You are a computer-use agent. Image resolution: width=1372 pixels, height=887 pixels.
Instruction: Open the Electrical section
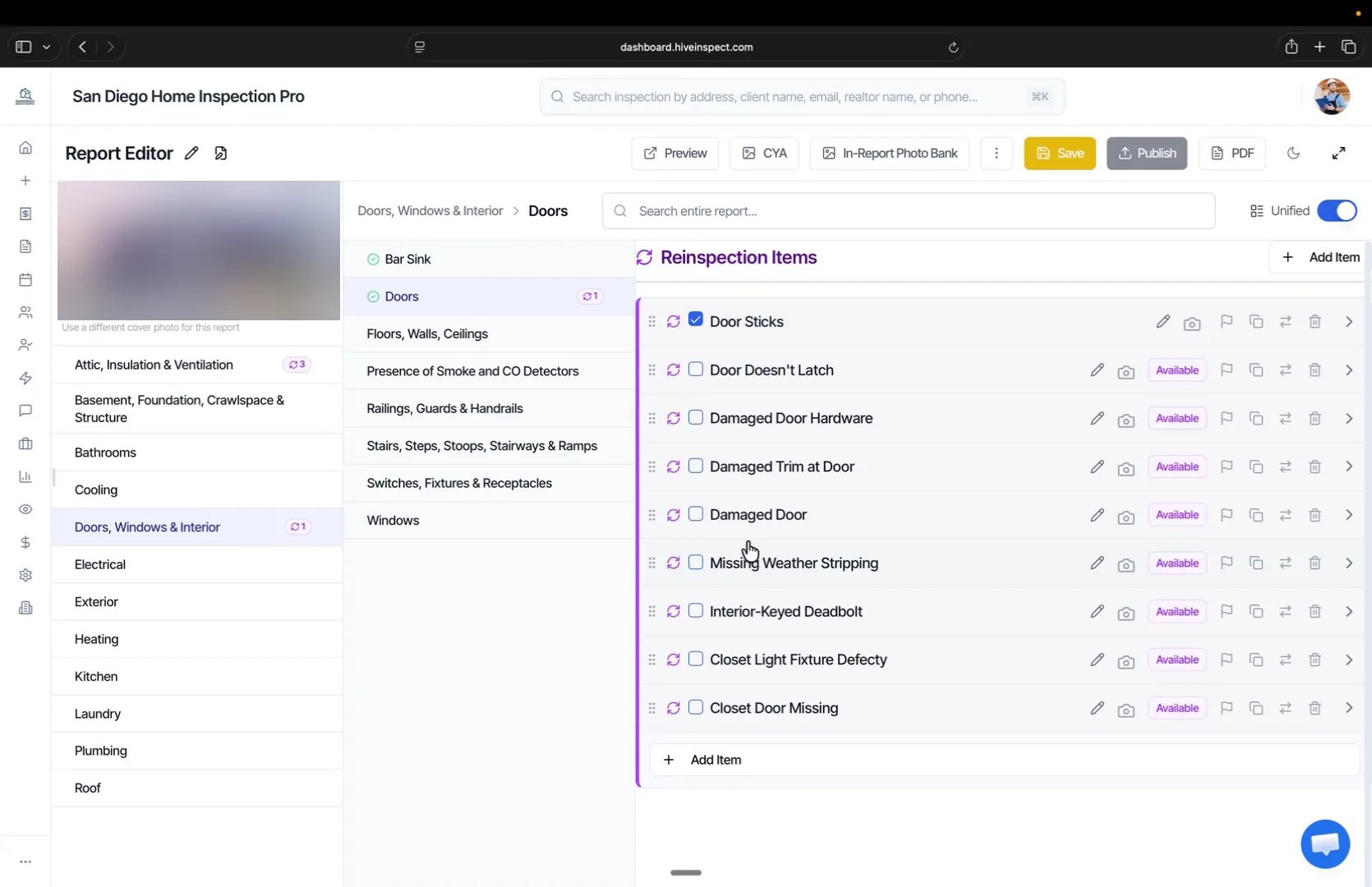[196, 564]
